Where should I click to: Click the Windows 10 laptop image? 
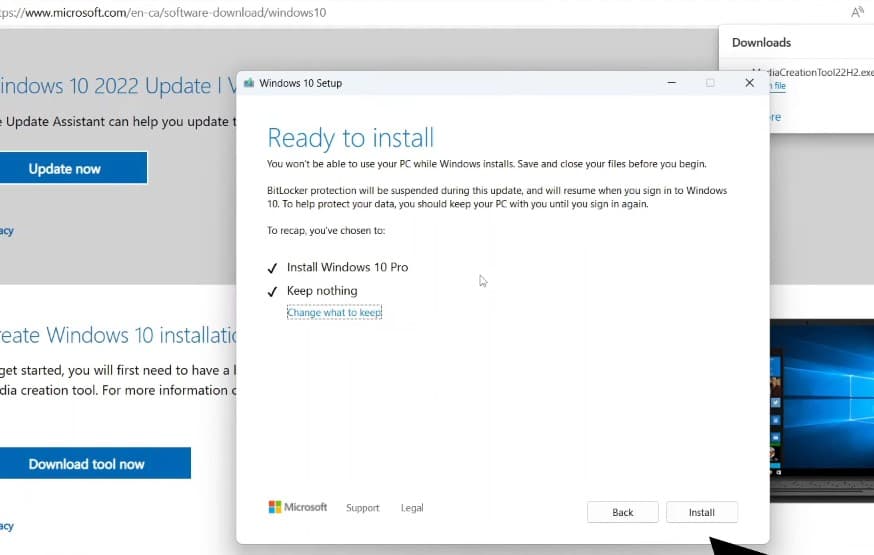tap(823, 400)
